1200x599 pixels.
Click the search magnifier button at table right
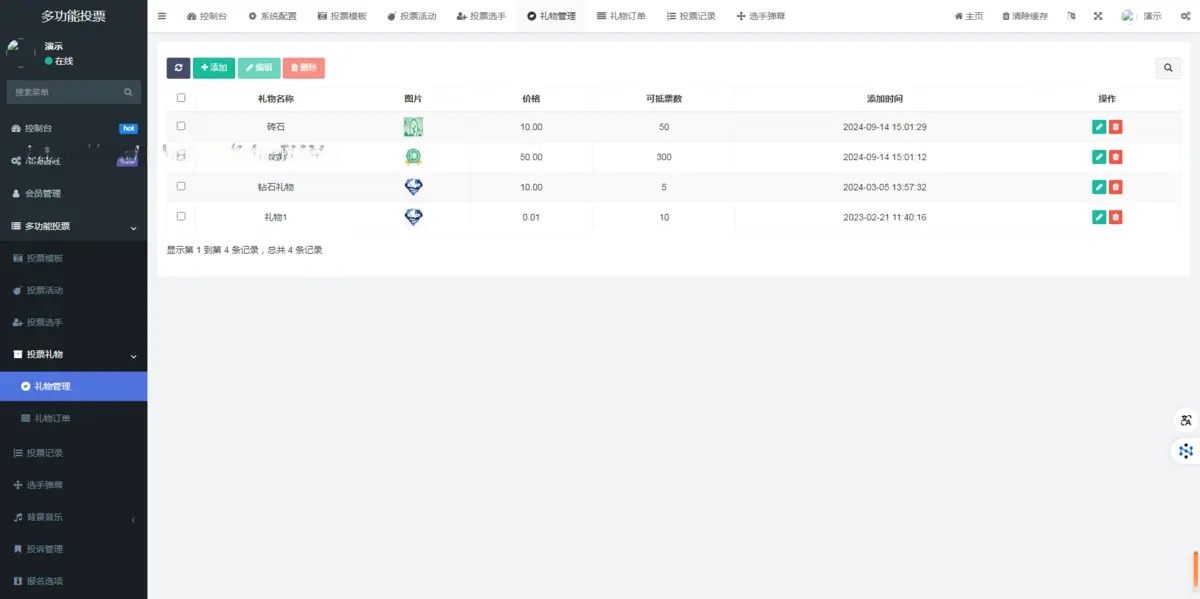pos(1167,68)
